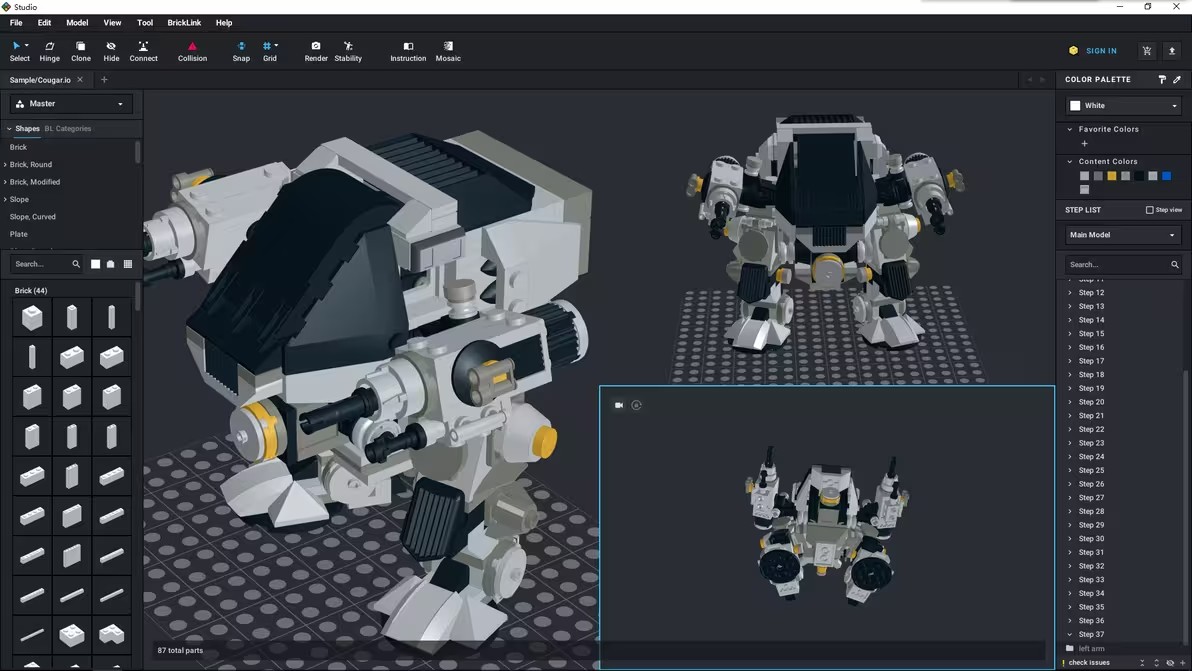Click the camera icon in the preview window
Image resolution: width=1192 pixels, height=671 pixels.
[619, 405]
